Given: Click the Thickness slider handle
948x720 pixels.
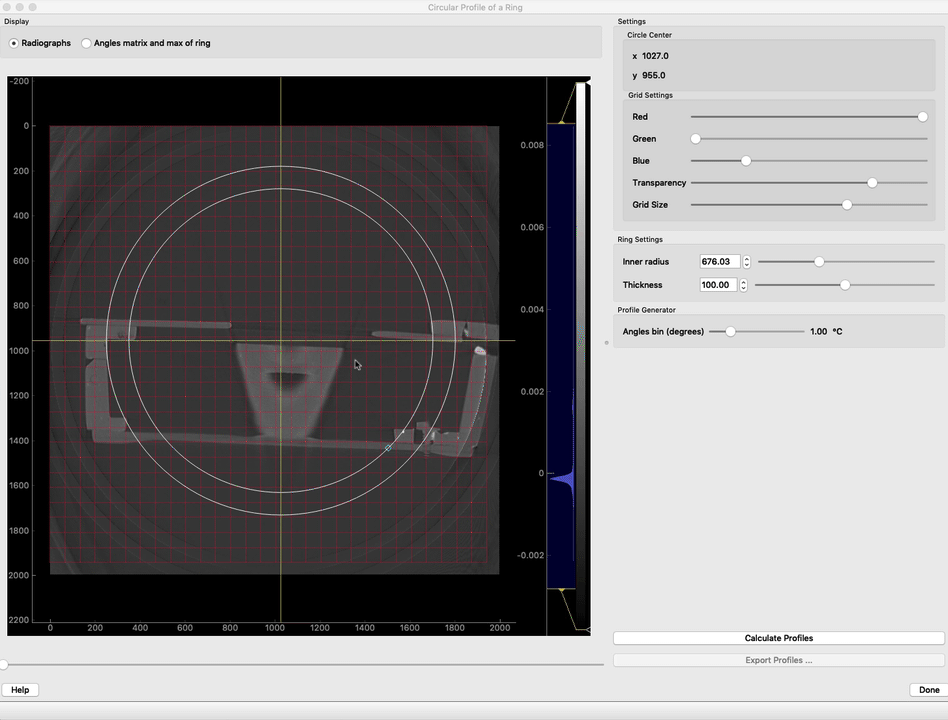Looking at the screenshot, I should pos(845,285).
